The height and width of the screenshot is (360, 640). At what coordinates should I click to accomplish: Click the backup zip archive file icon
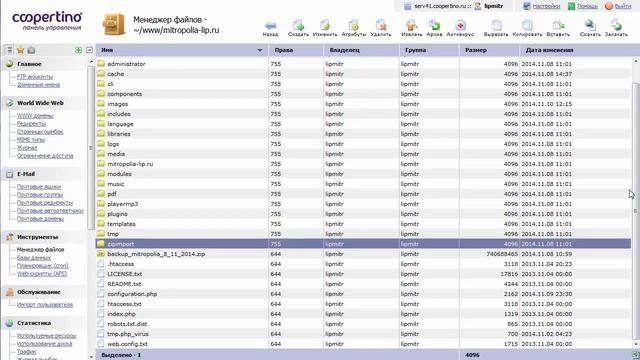(x=101, y=254)
